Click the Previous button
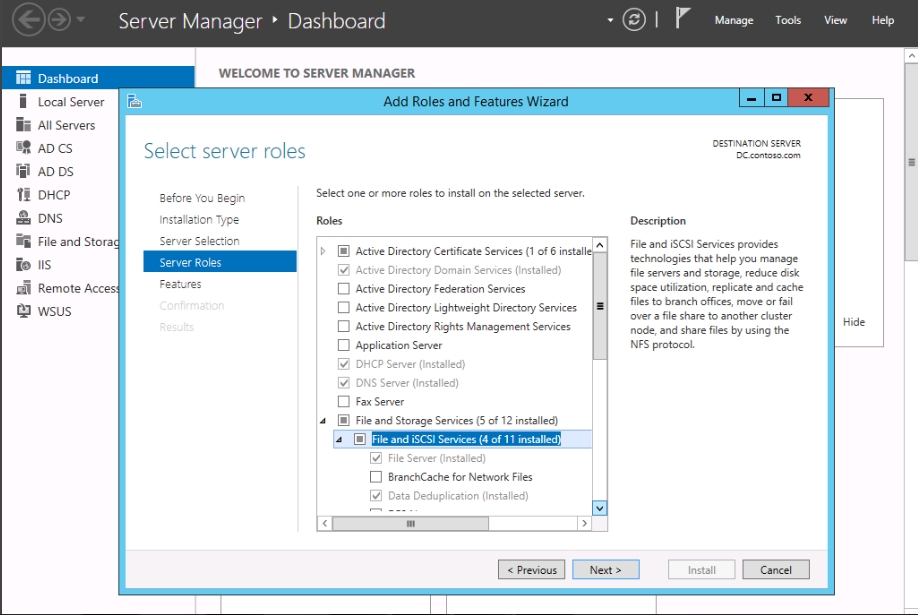The width and height of the screenshot is (918, 615). pyautogui.click(x=531, y=570)
